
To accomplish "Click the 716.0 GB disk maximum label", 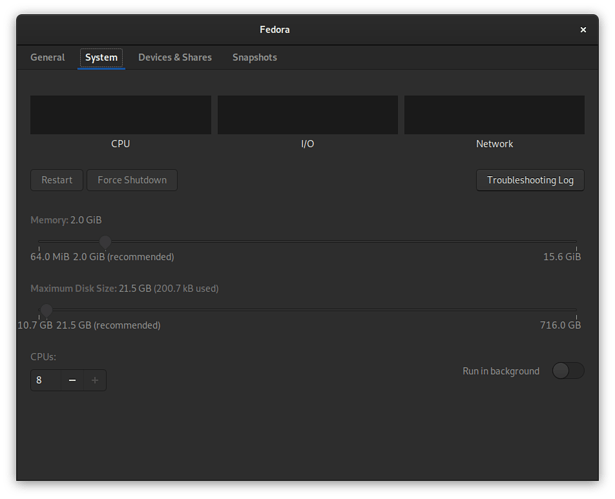I will pyautogui.click(x=560, y=325).
